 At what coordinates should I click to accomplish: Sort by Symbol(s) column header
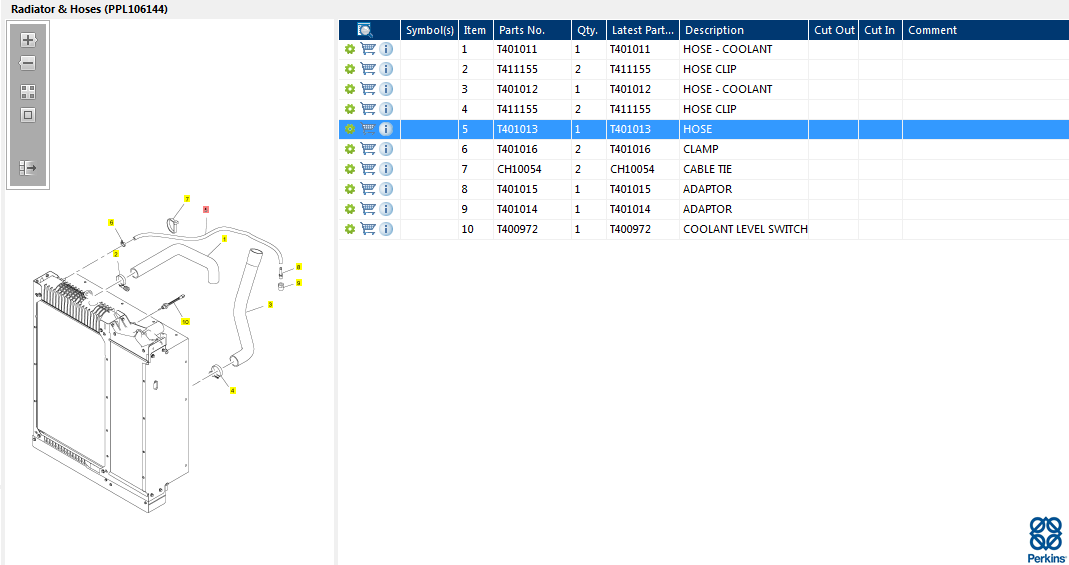coord(430,30)
